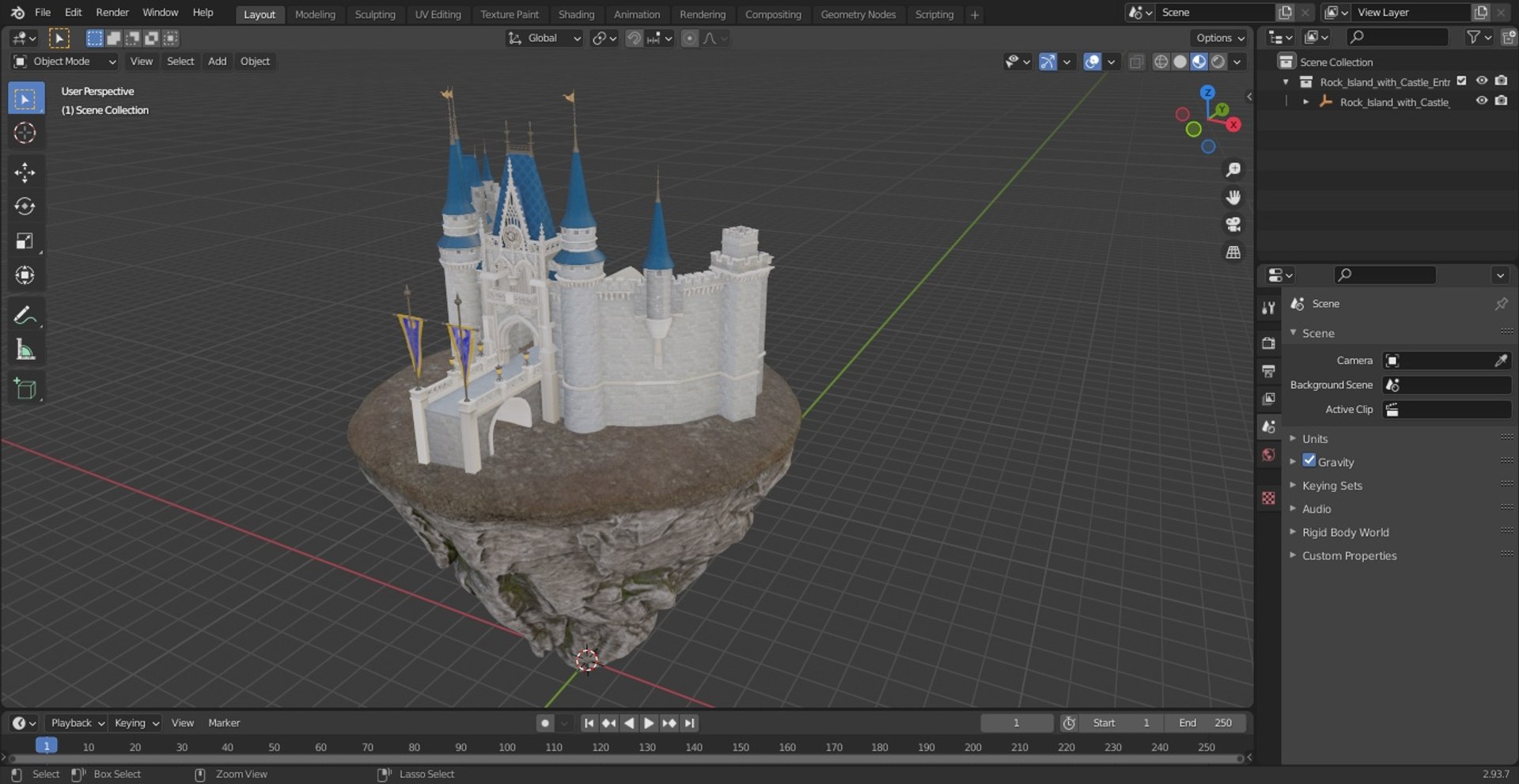Expand Rock_Island_with_Castle object tree

point(1305,102)
